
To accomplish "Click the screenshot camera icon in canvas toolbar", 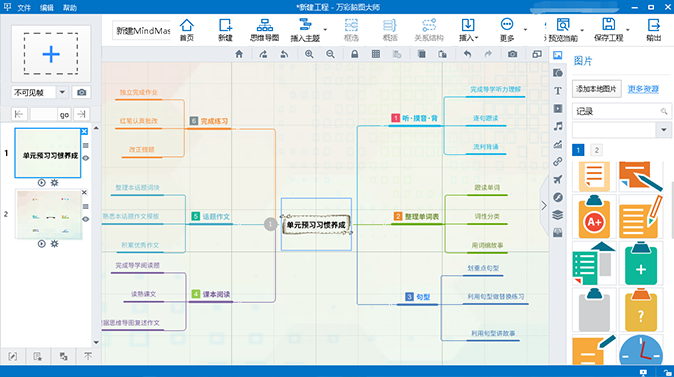I will (x=512, y=54).
